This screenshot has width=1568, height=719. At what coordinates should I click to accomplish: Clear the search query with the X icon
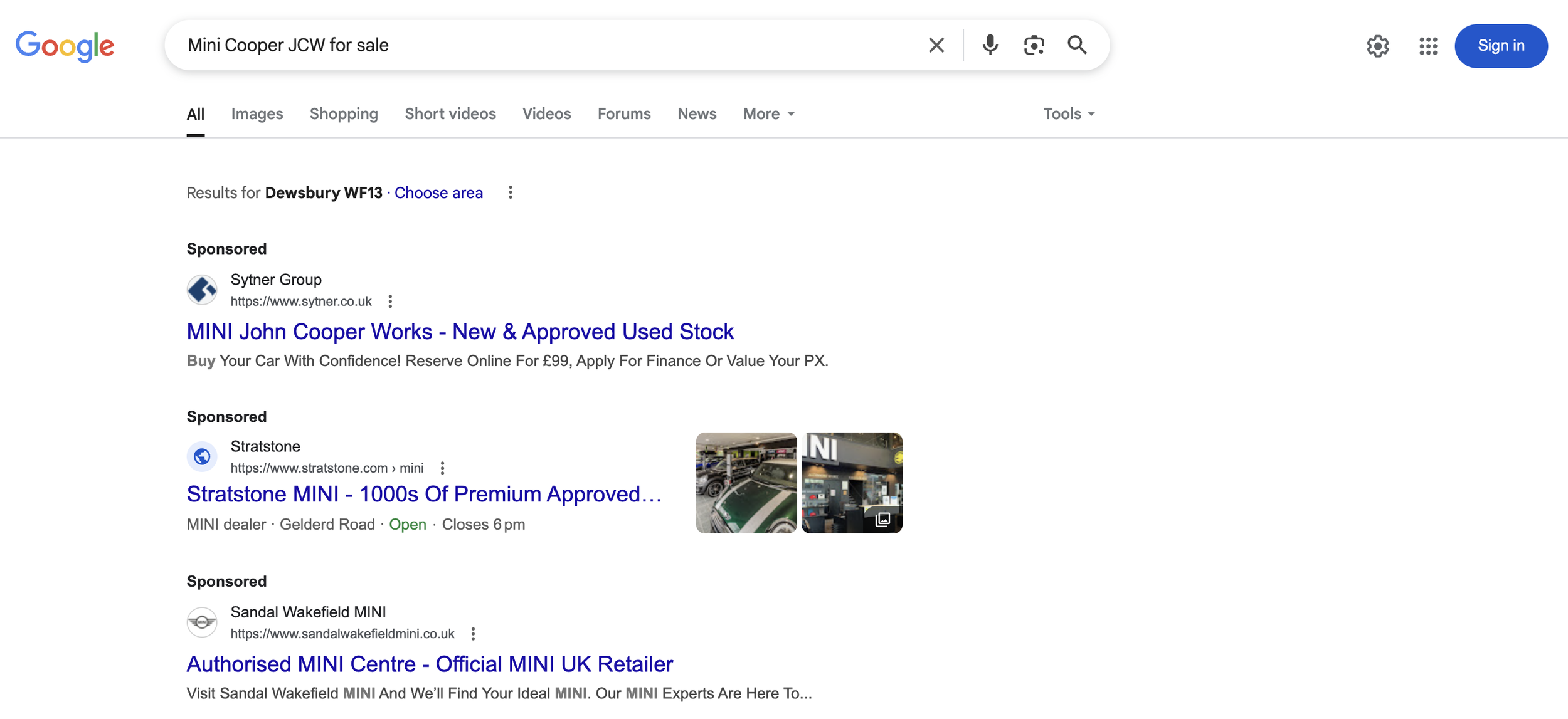point(936,45)
